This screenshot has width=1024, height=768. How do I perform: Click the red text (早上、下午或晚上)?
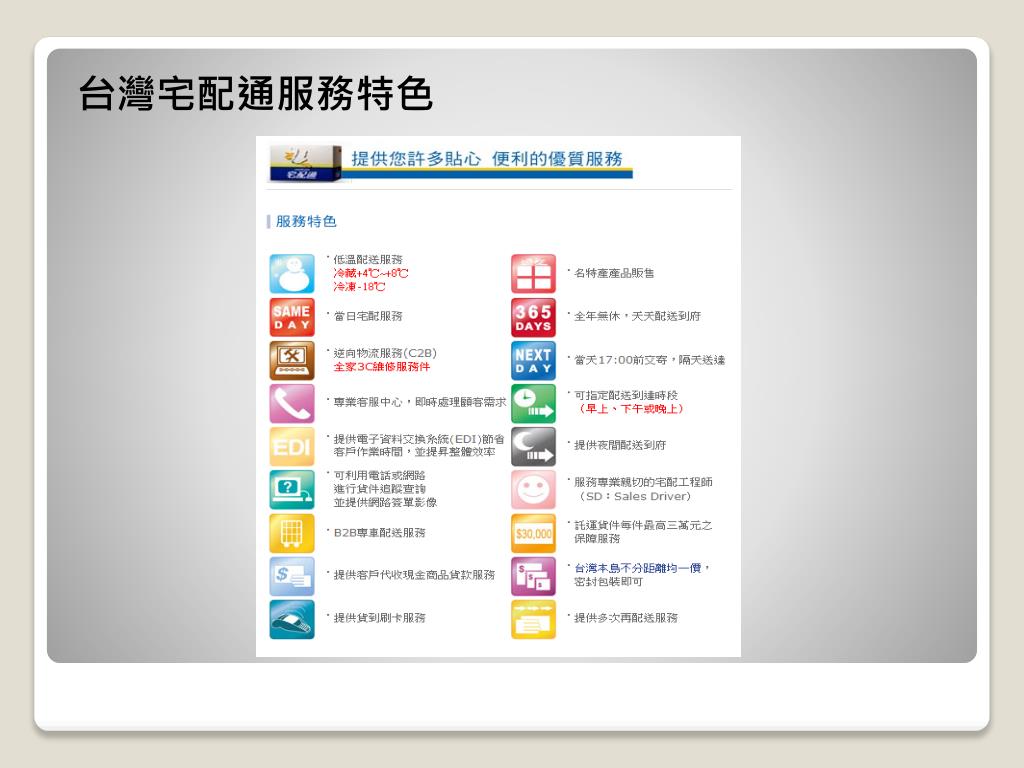[x=632, y=409]
